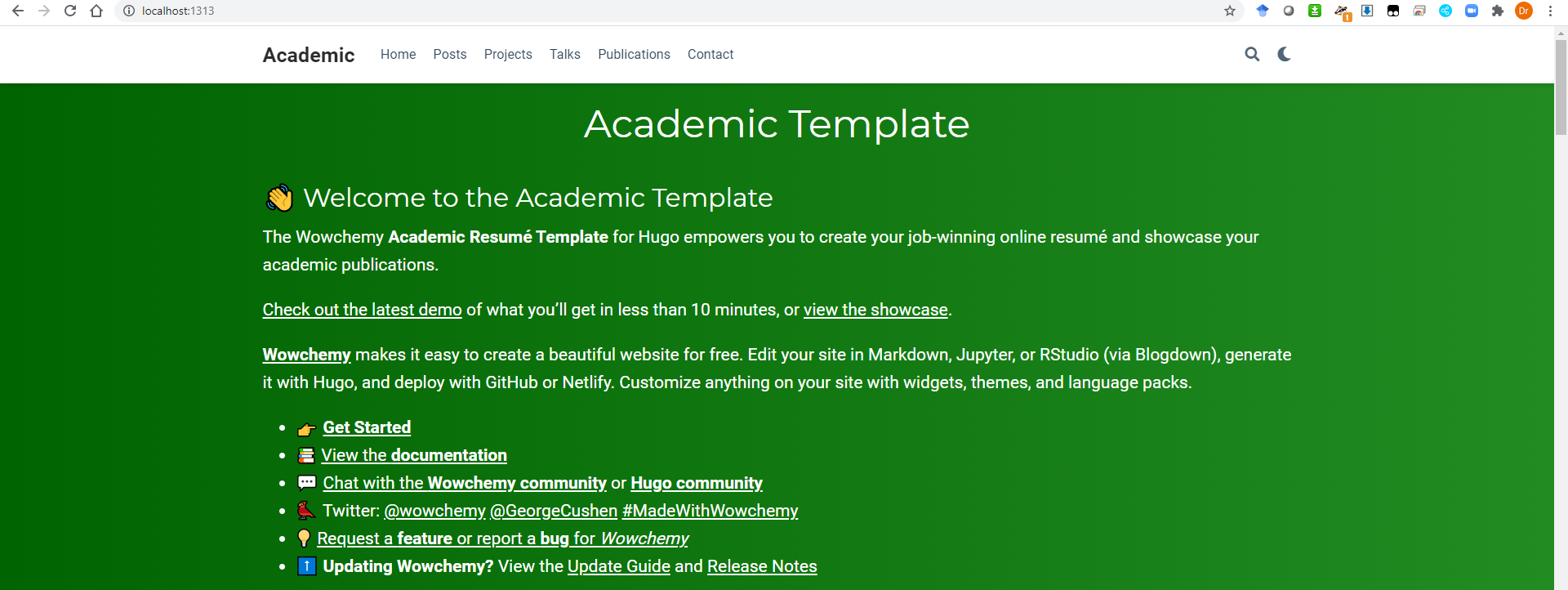The height and width of the screenshot is (590, 1568).
Task: Click the Academic site brand
Action: (x=309, y=55)
